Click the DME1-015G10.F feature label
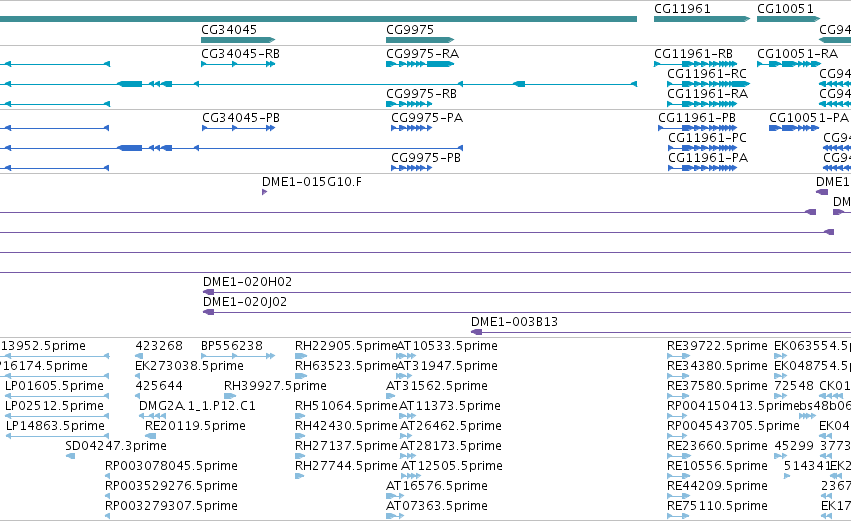The height and width of the screenshot is (521, 851). [x=312, y=182]
